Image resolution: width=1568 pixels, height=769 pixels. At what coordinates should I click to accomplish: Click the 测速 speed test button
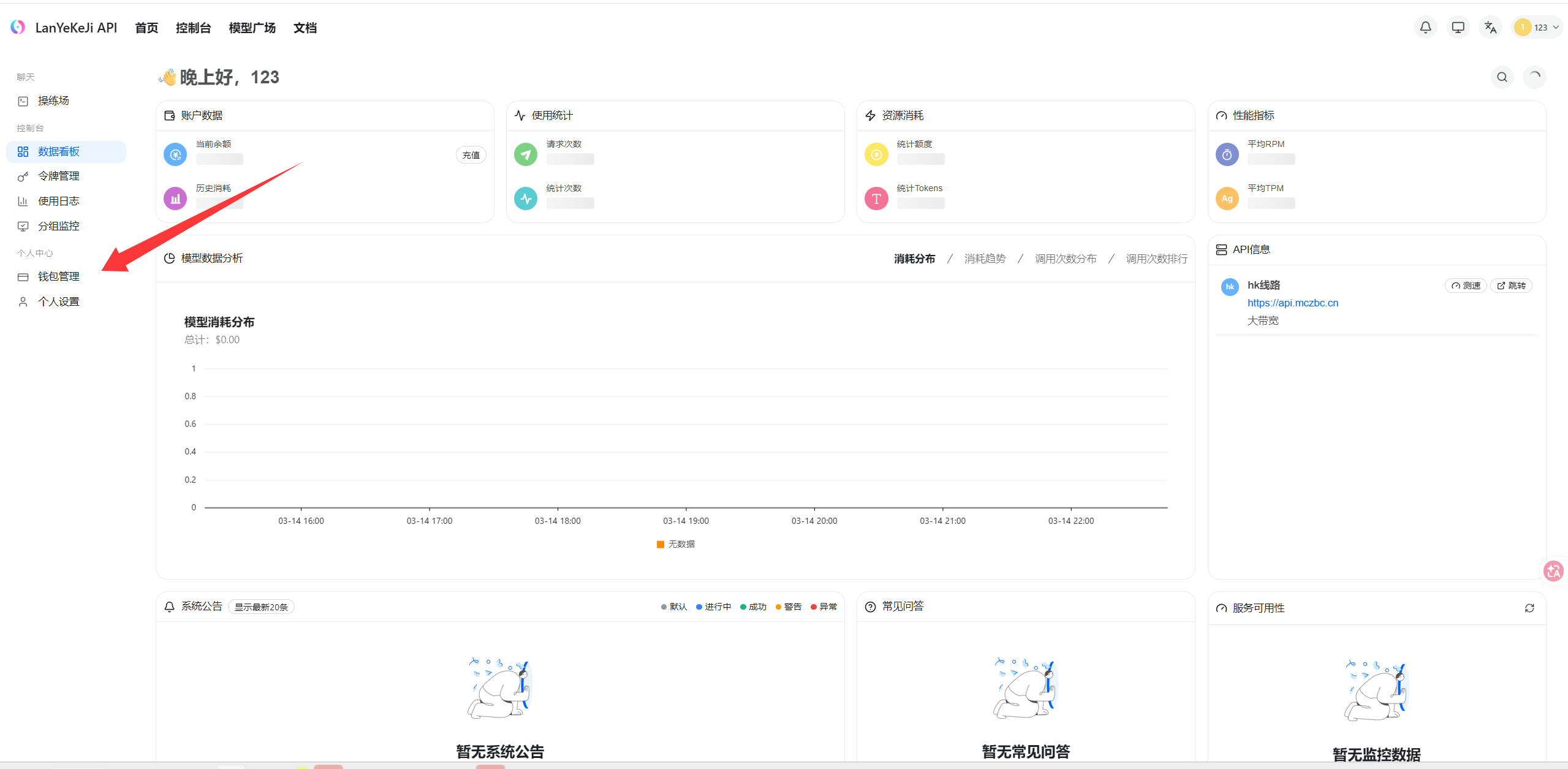coord(1466,286)
